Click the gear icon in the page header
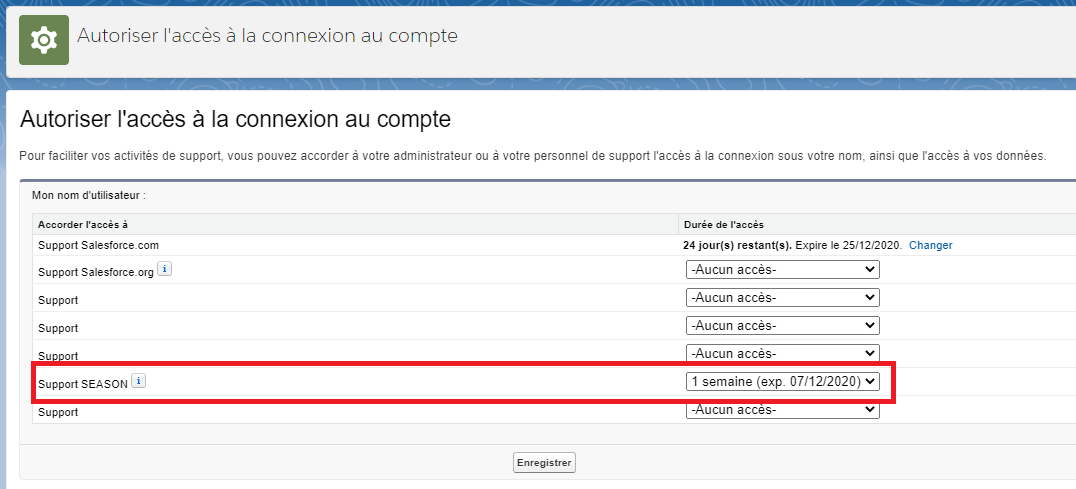The height and width of the screenshot is (489, 1076). [44, 40]
